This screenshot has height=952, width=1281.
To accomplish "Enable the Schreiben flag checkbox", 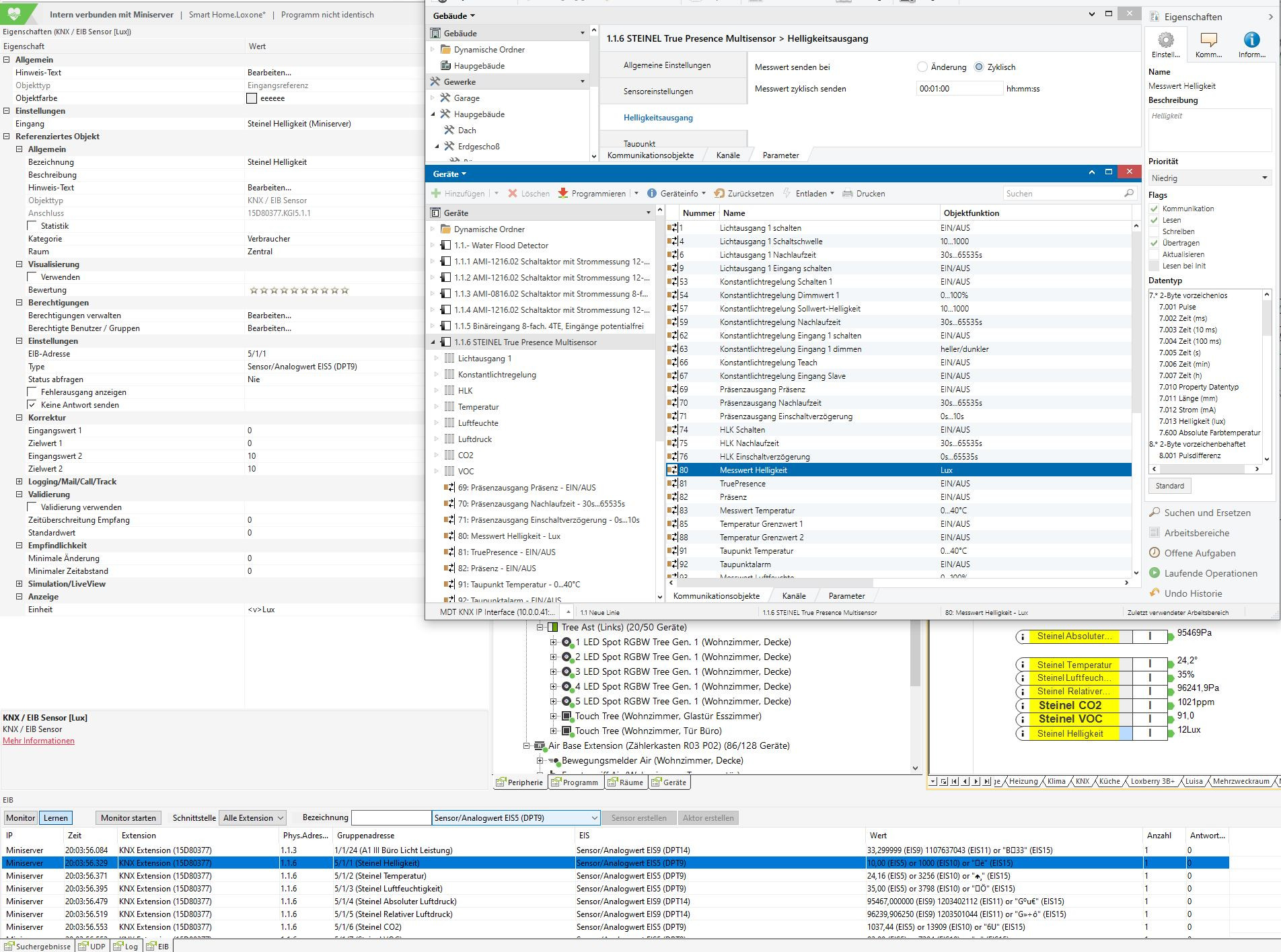I will click(x=1155, y=231).
